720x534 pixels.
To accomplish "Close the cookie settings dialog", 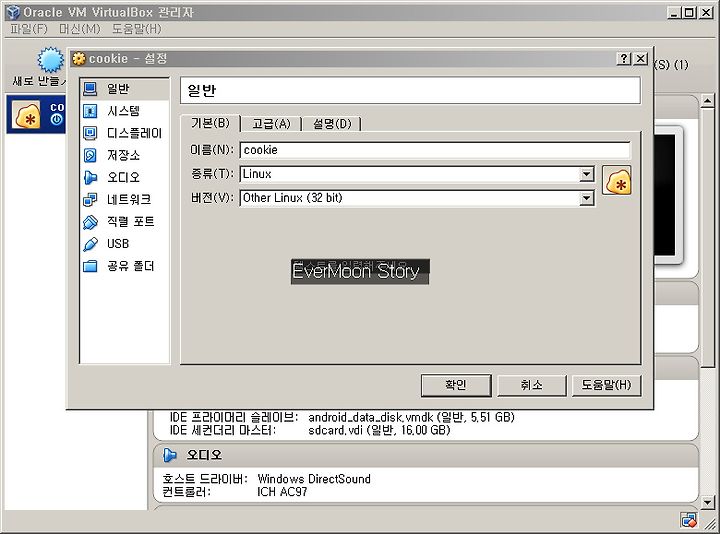I will (641, 58).
